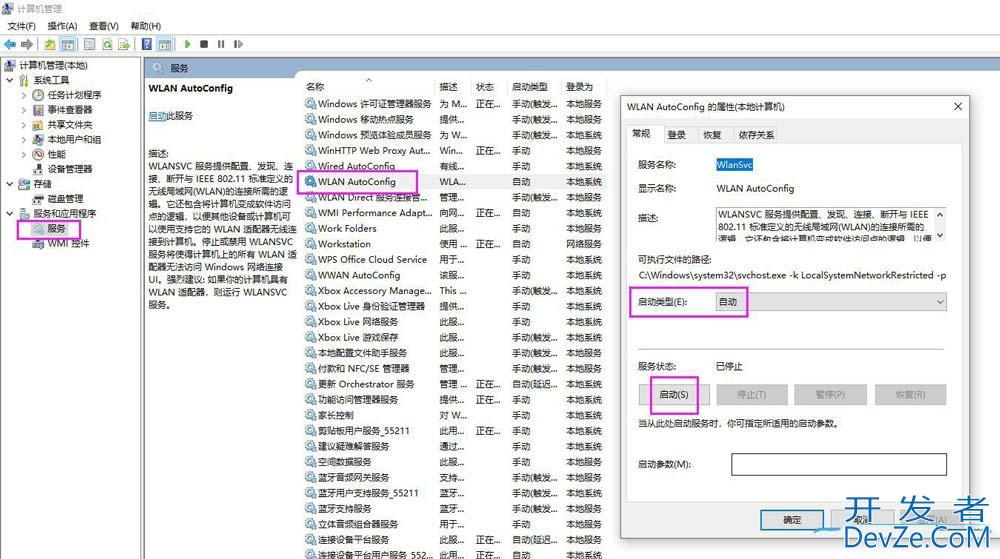Select the 共享文件夹 icon in the tree
This screenshot has width=1000, height=559.
point(38,125)
